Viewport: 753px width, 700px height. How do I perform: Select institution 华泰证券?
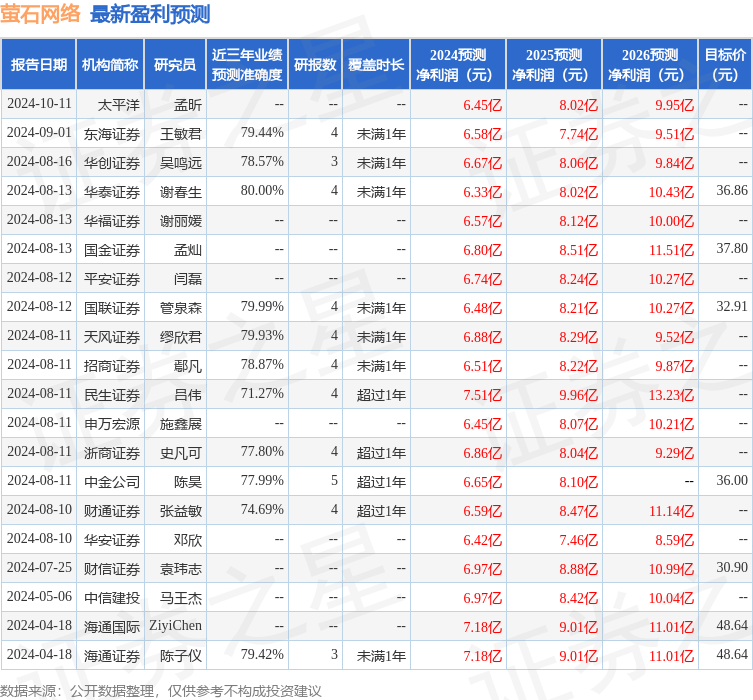pyautogui.click(x=111, y=192)
